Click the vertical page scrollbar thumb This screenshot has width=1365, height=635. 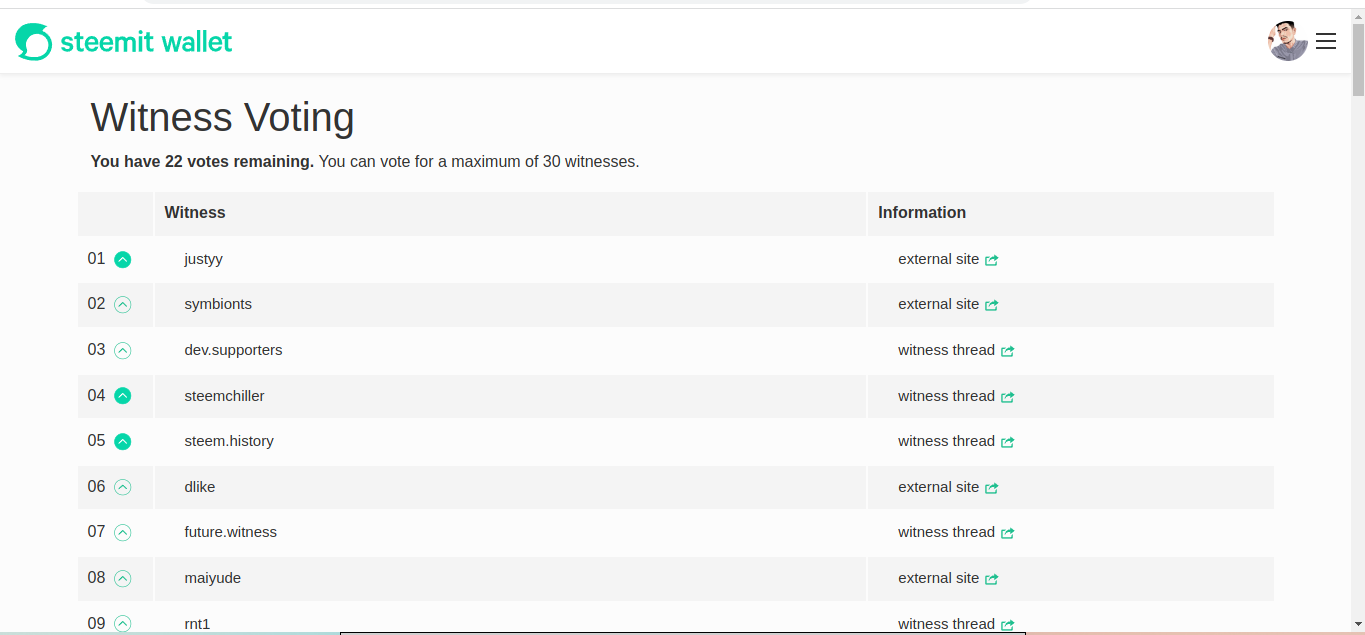click(1358, 60)
